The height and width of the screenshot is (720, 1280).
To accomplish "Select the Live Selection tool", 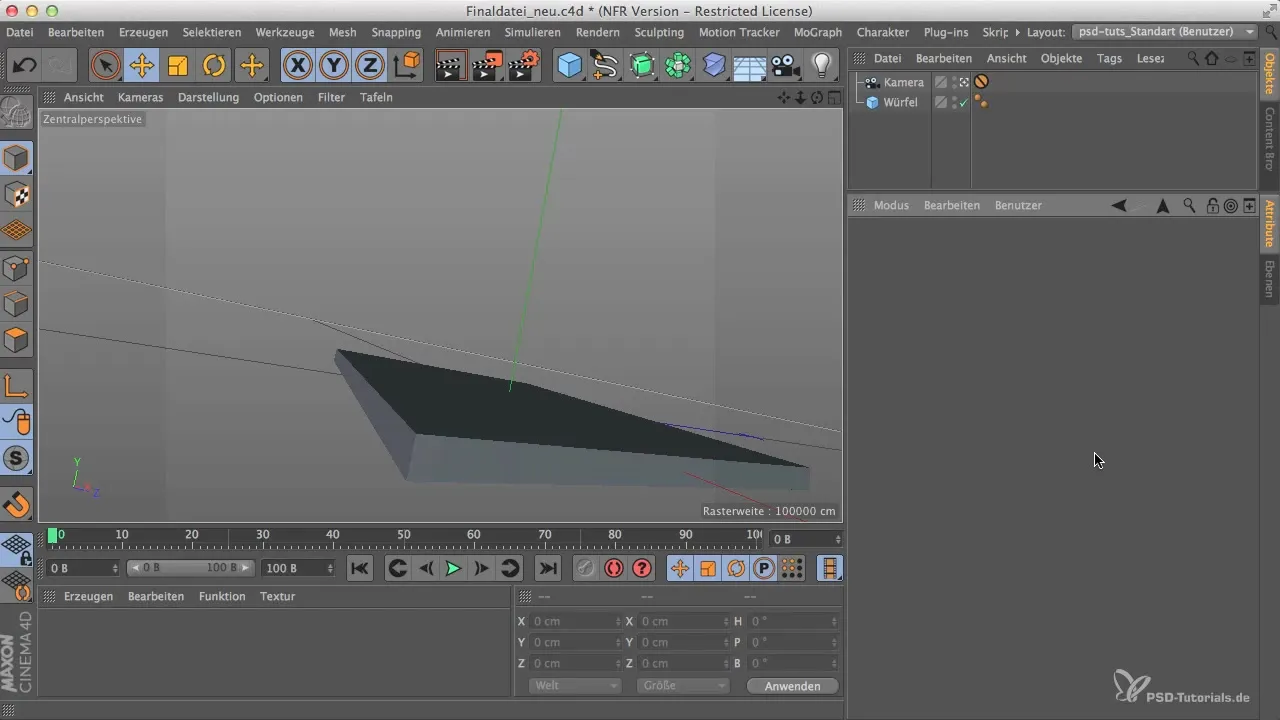I will coord(105,66).
